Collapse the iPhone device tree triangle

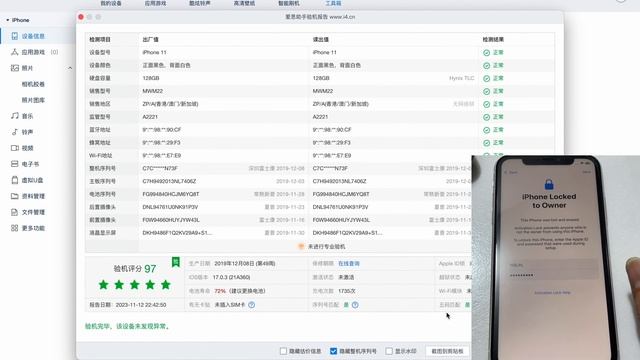[7, 20]
